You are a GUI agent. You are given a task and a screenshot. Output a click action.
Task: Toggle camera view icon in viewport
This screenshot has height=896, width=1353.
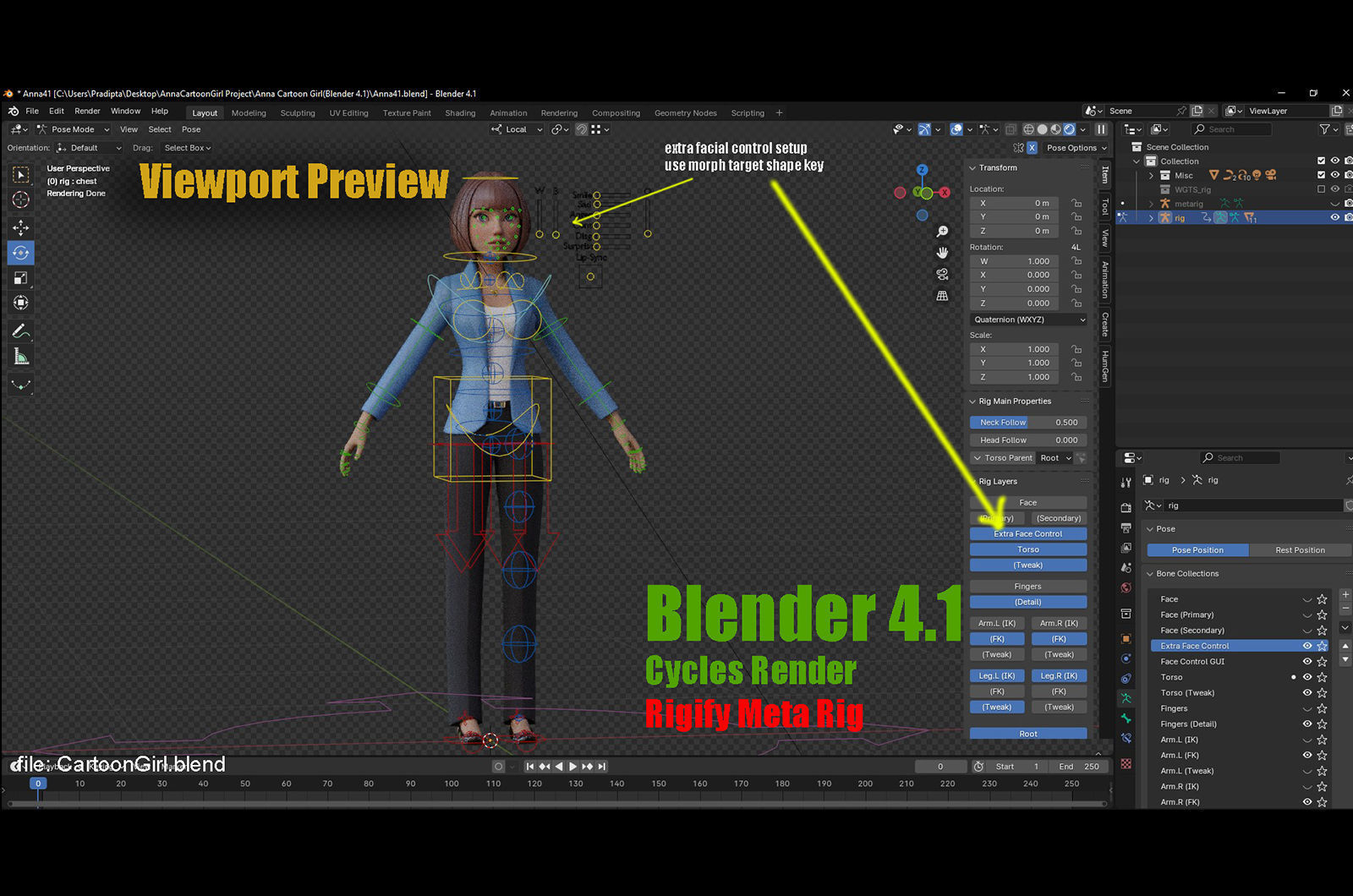[942, 274]
